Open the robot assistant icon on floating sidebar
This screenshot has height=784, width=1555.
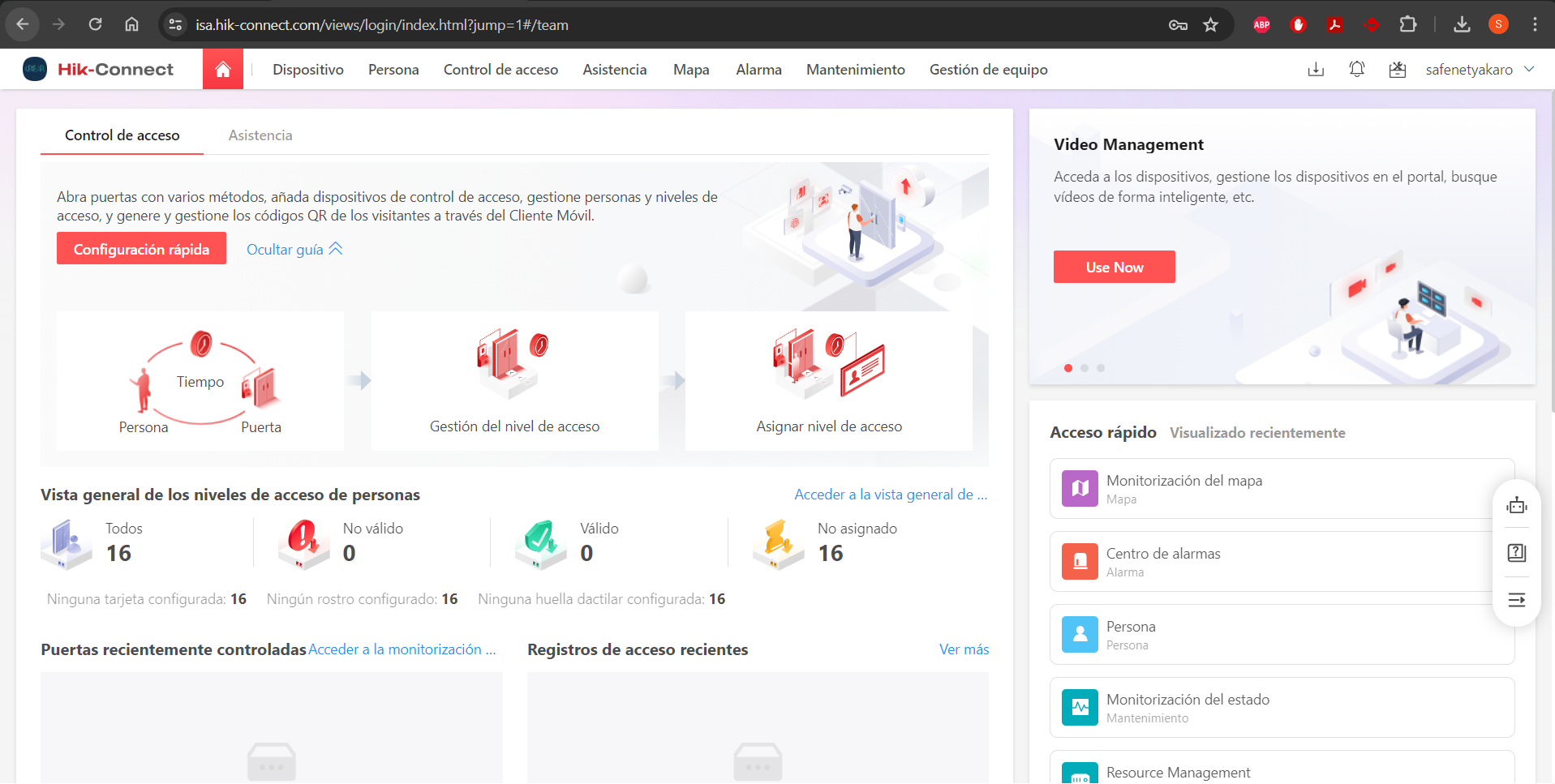(1516, 506)
